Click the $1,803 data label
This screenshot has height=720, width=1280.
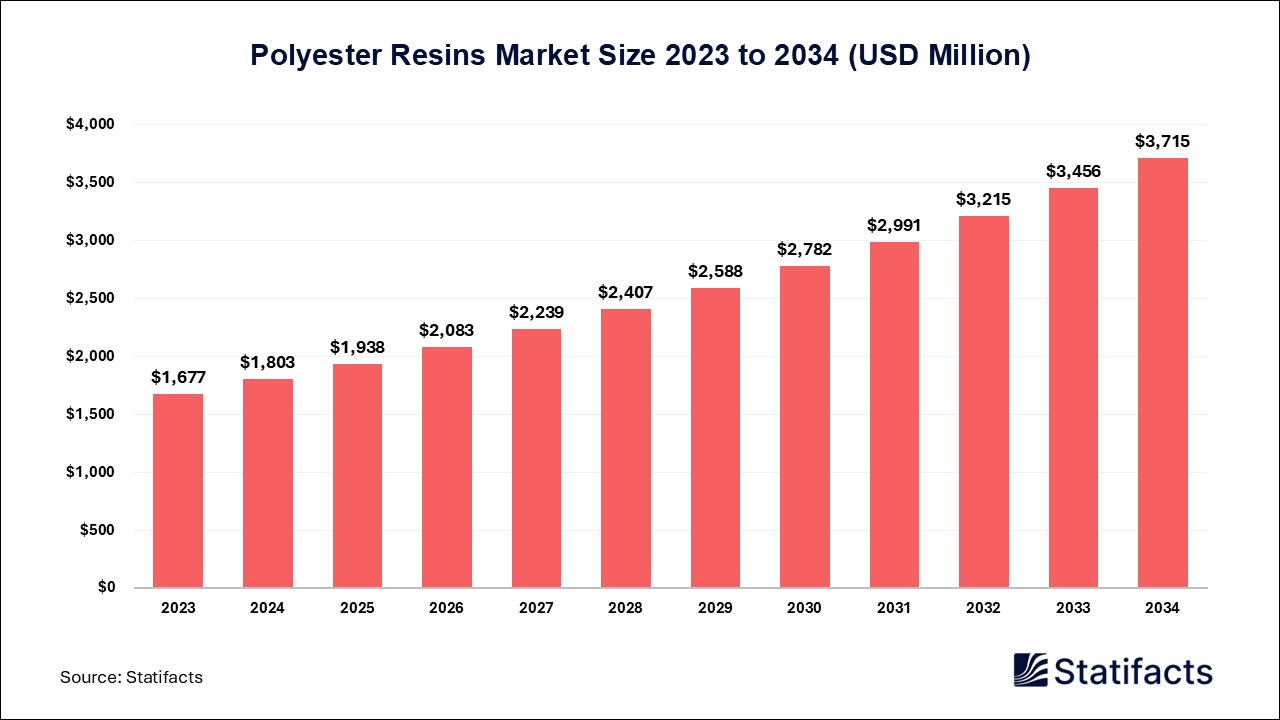tap(267, 363)
